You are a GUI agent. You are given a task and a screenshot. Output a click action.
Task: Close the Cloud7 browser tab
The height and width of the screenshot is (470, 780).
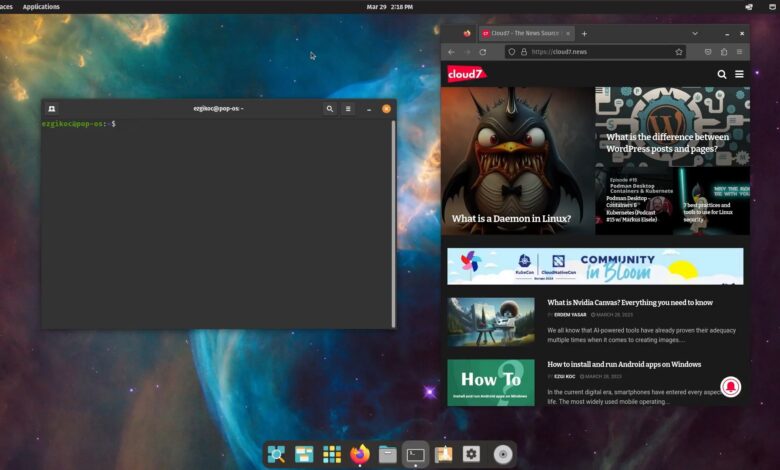(568, 33)
